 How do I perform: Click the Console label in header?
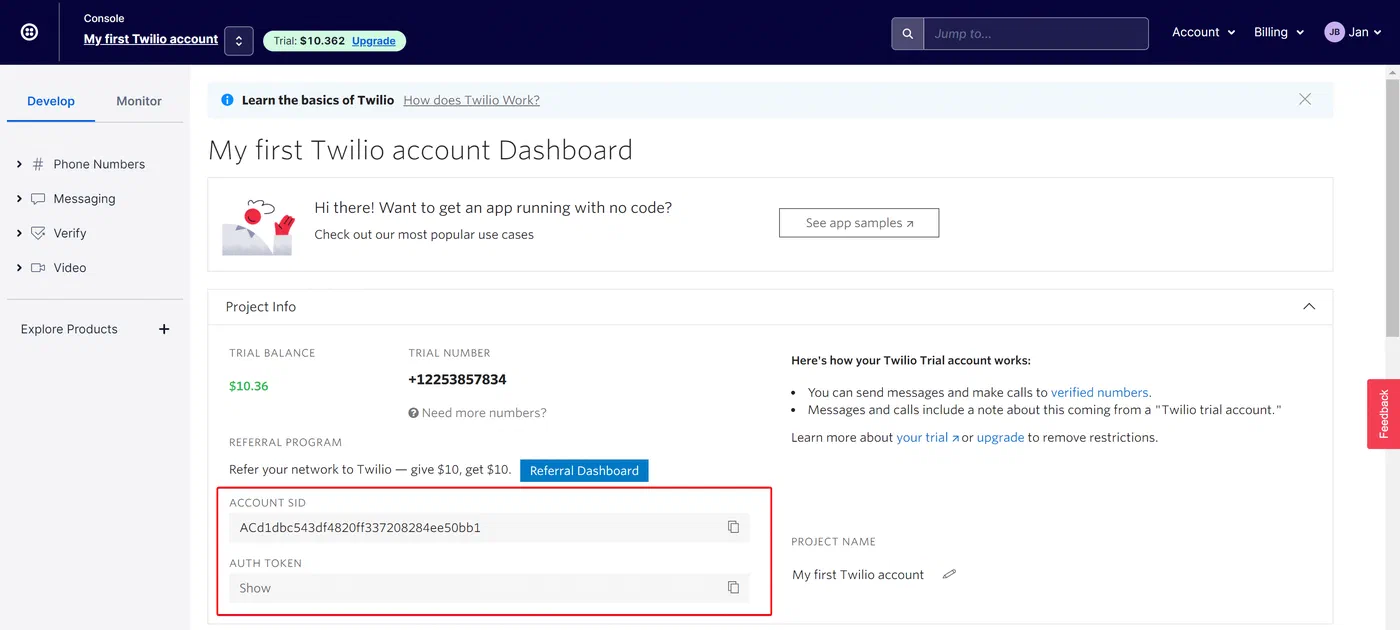pos(104,18)
